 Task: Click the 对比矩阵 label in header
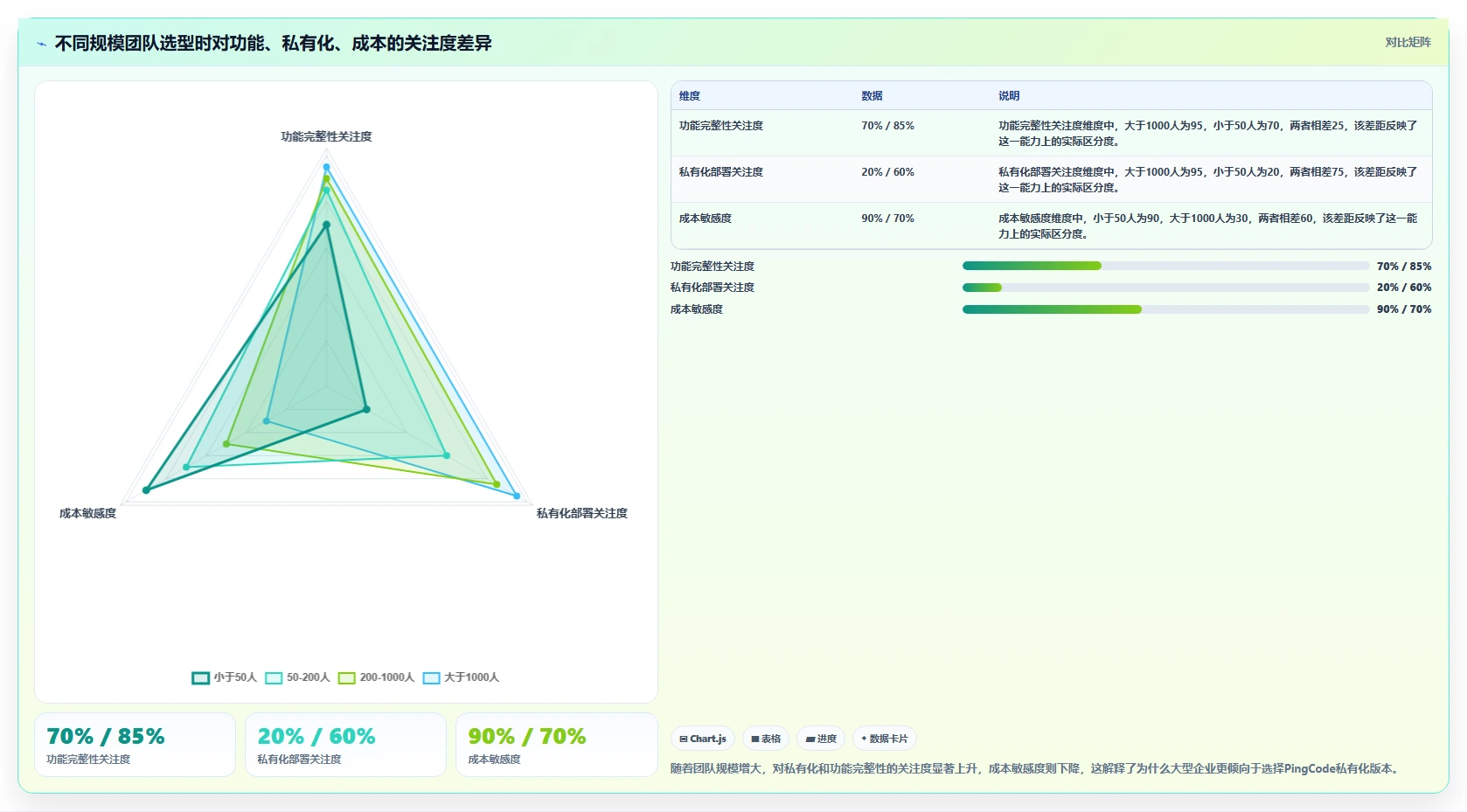(1408, 42)
